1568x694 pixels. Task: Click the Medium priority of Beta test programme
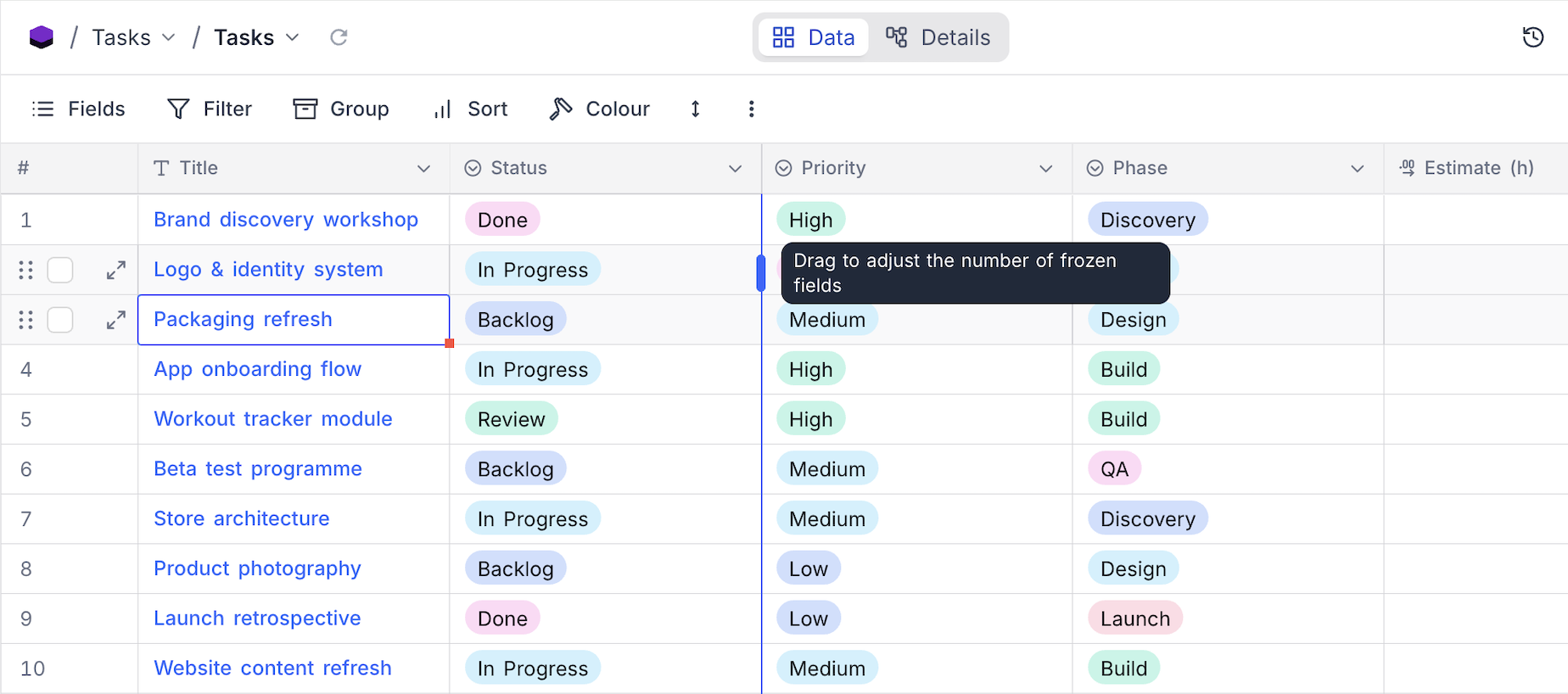click(827, 469)
